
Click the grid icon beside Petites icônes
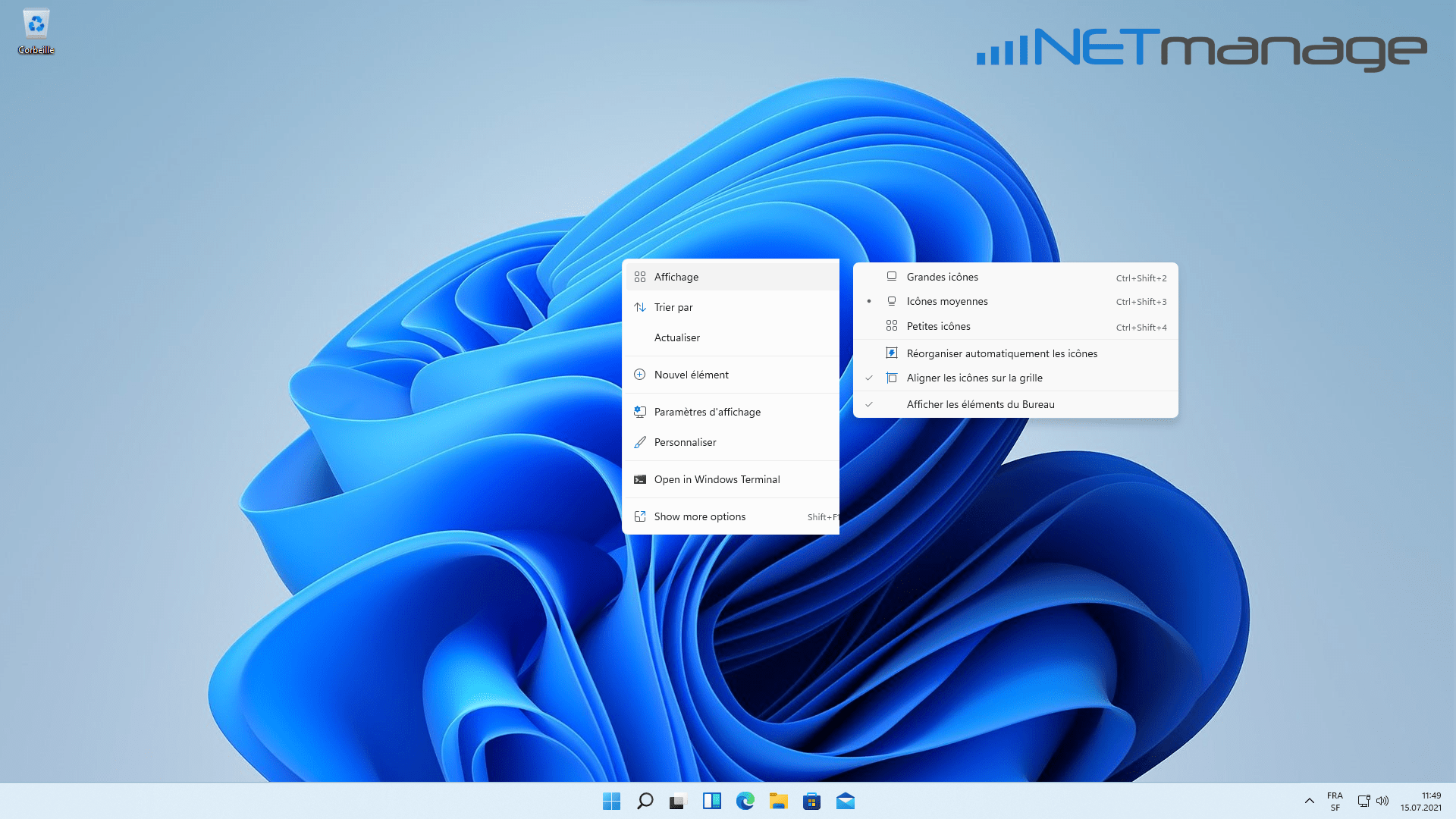pyautogui.click(x=892, y=326)
